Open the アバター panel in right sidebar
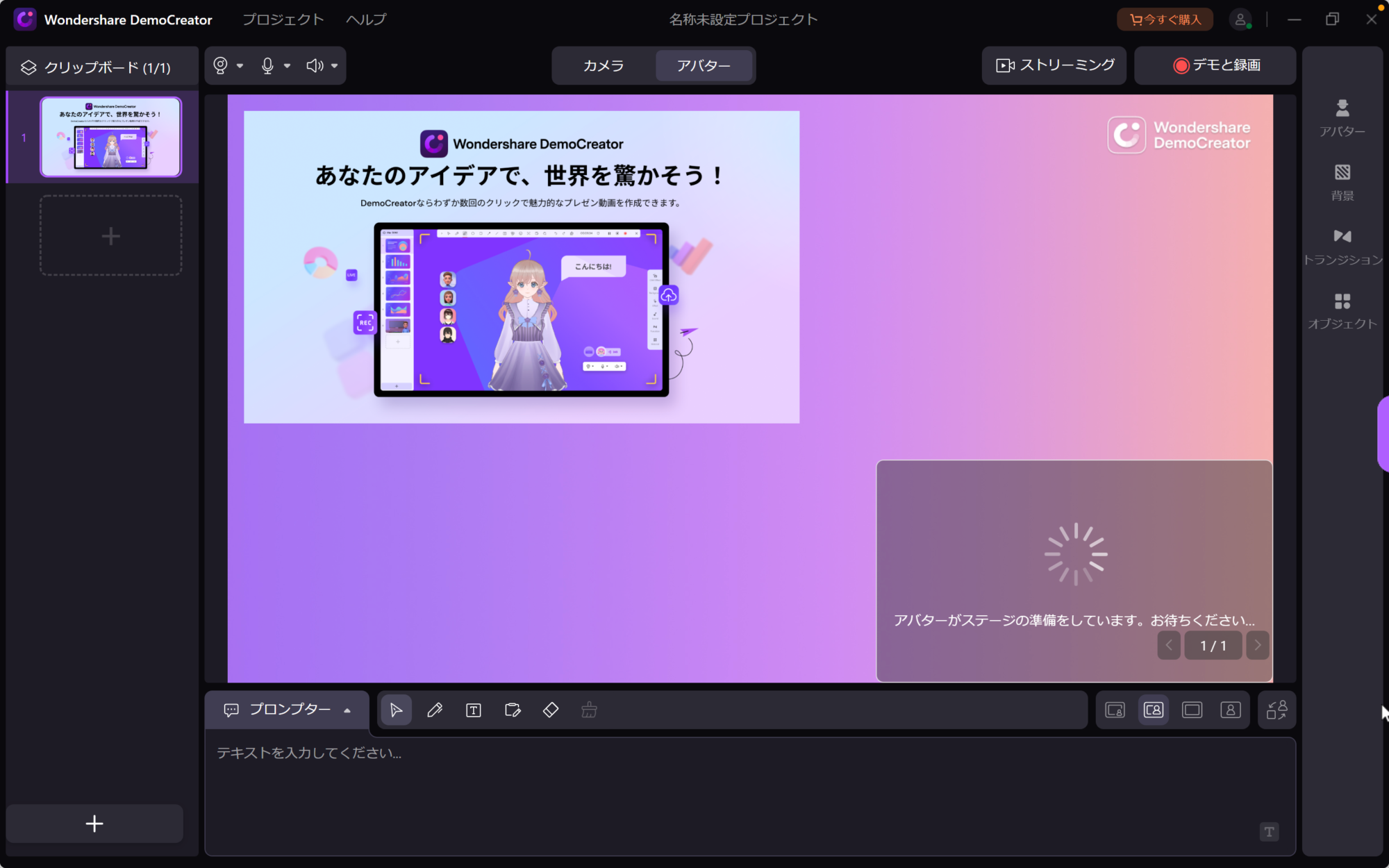This screenshot has height=868, width=1389. click(1342, 118)
